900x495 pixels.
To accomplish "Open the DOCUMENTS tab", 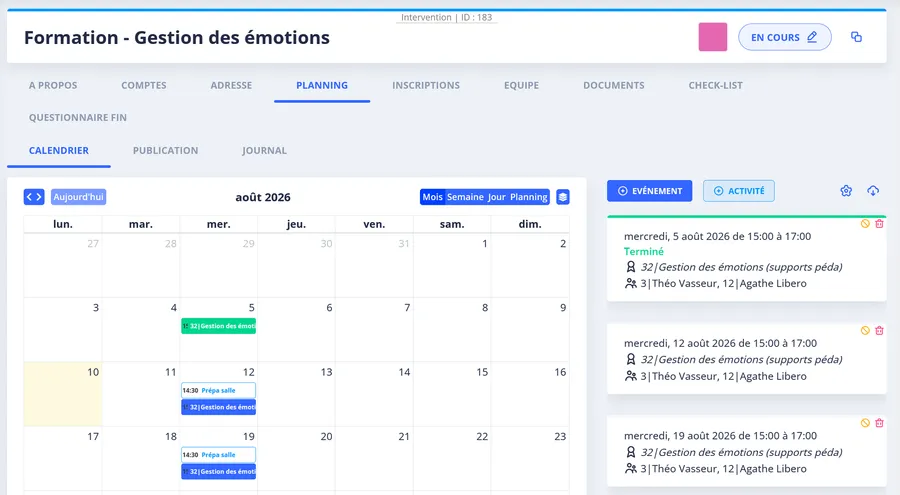I will pyautogui.click(x=614, y=85).
